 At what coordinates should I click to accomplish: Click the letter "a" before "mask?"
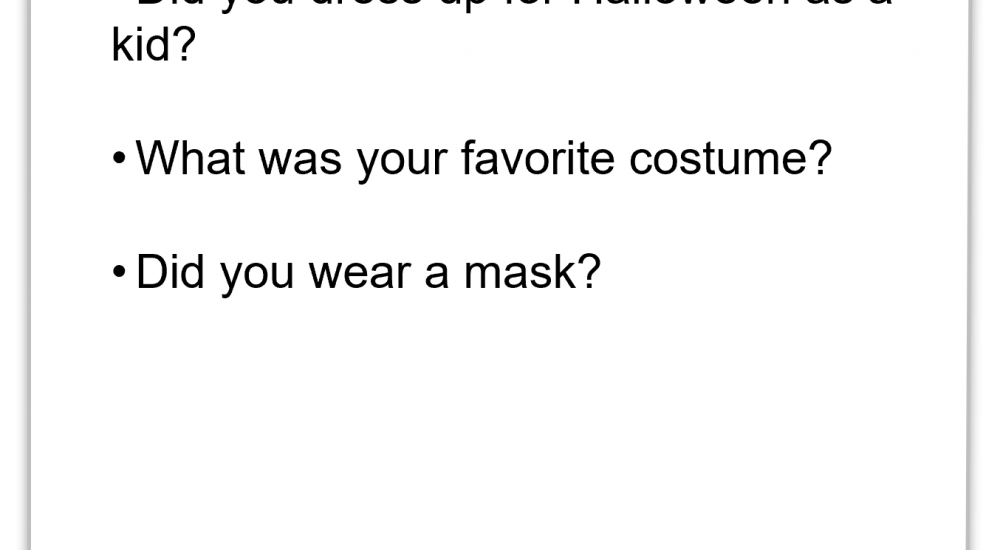(436, 275)
